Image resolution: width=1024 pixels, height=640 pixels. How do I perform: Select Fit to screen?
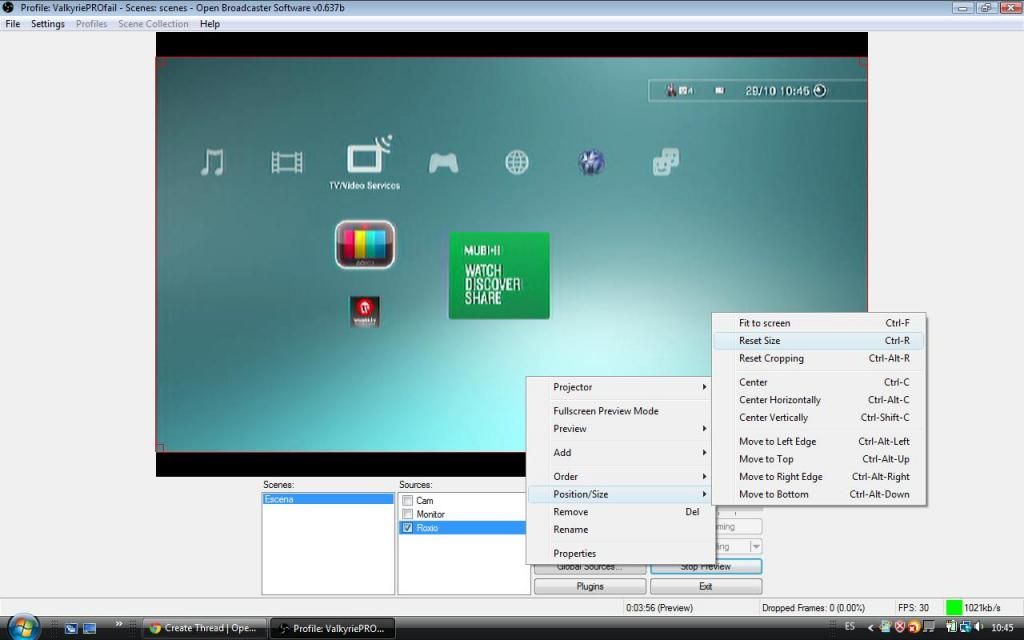click(x=819, y=323)
